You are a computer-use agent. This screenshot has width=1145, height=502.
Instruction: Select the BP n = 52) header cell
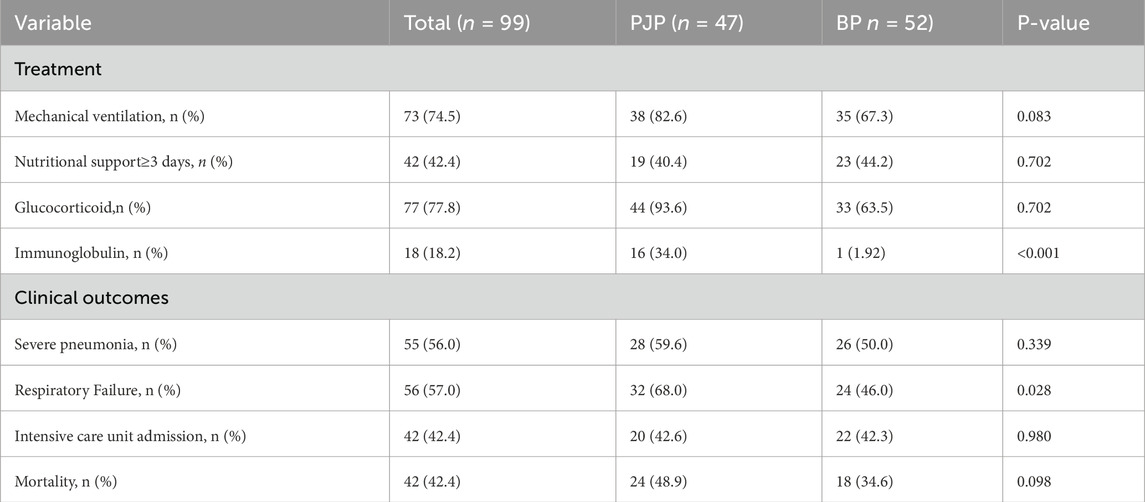click(885, 23)
